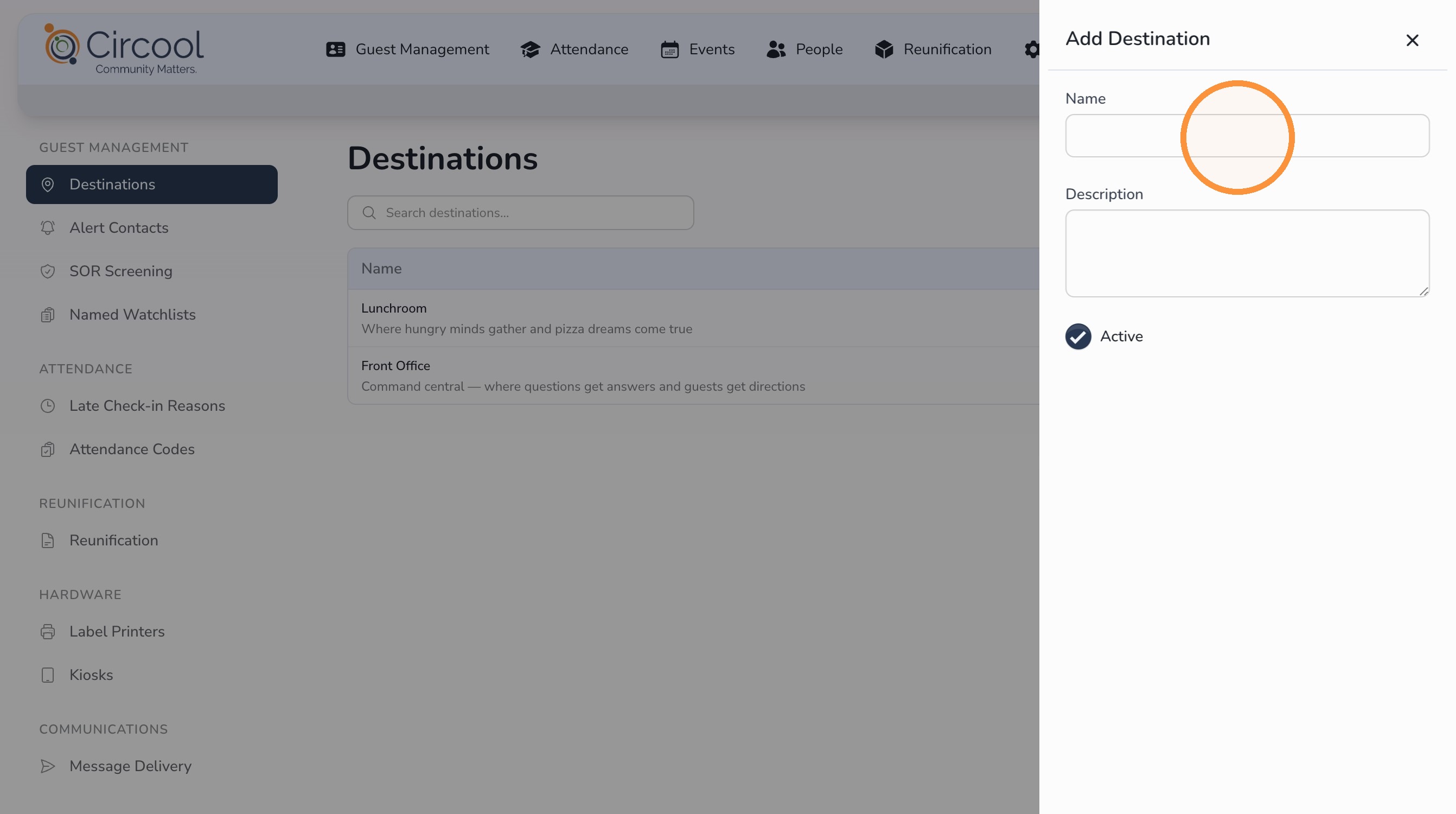
Task: Click the Destinations map pin icon
Action: pos(48,185)
